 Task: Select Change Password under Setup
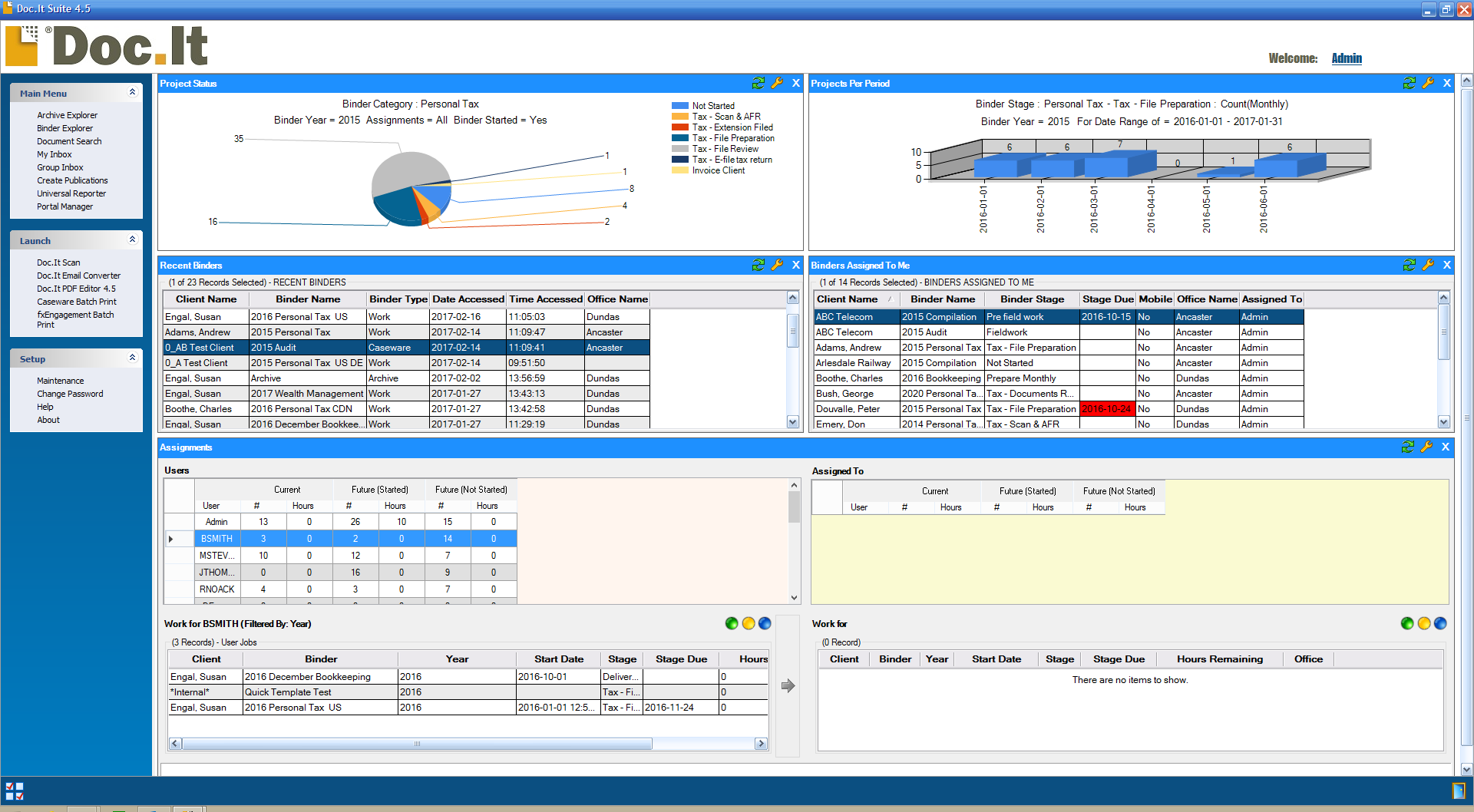[70, 394]
